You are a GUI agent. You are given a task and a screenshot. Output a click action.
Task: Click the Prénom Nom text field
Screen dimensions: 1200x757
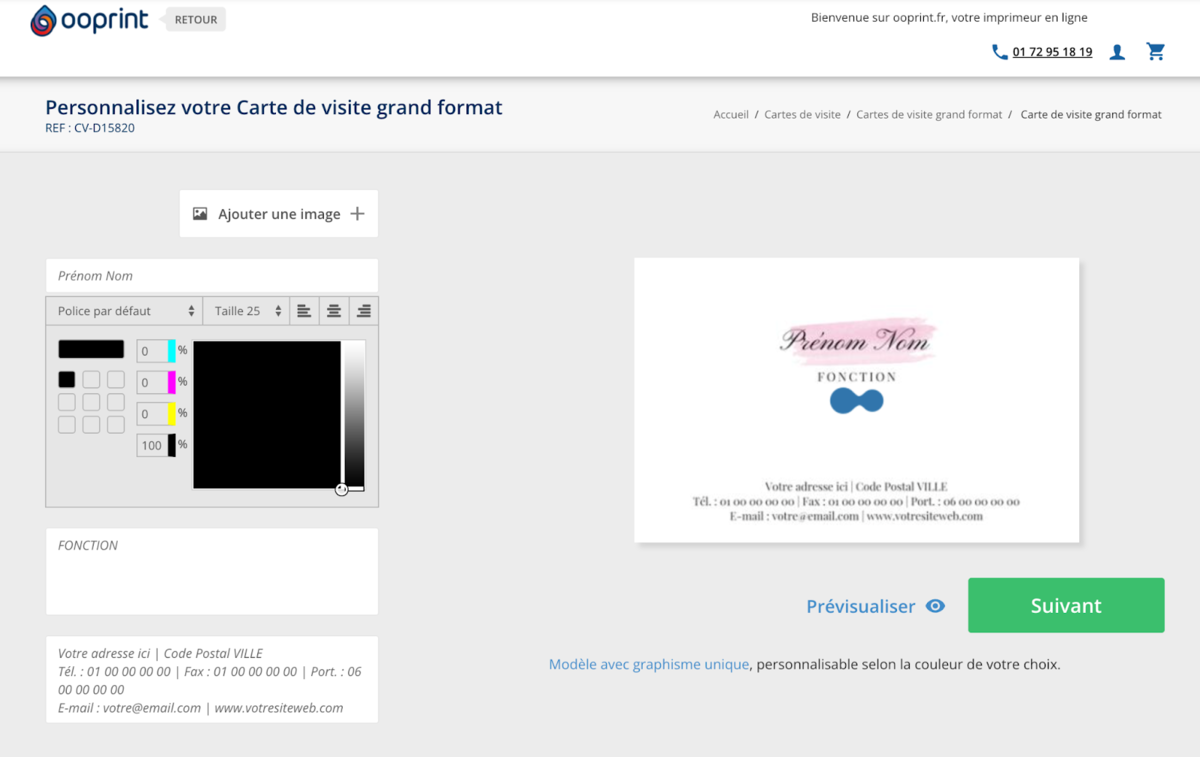coord(212,275)
